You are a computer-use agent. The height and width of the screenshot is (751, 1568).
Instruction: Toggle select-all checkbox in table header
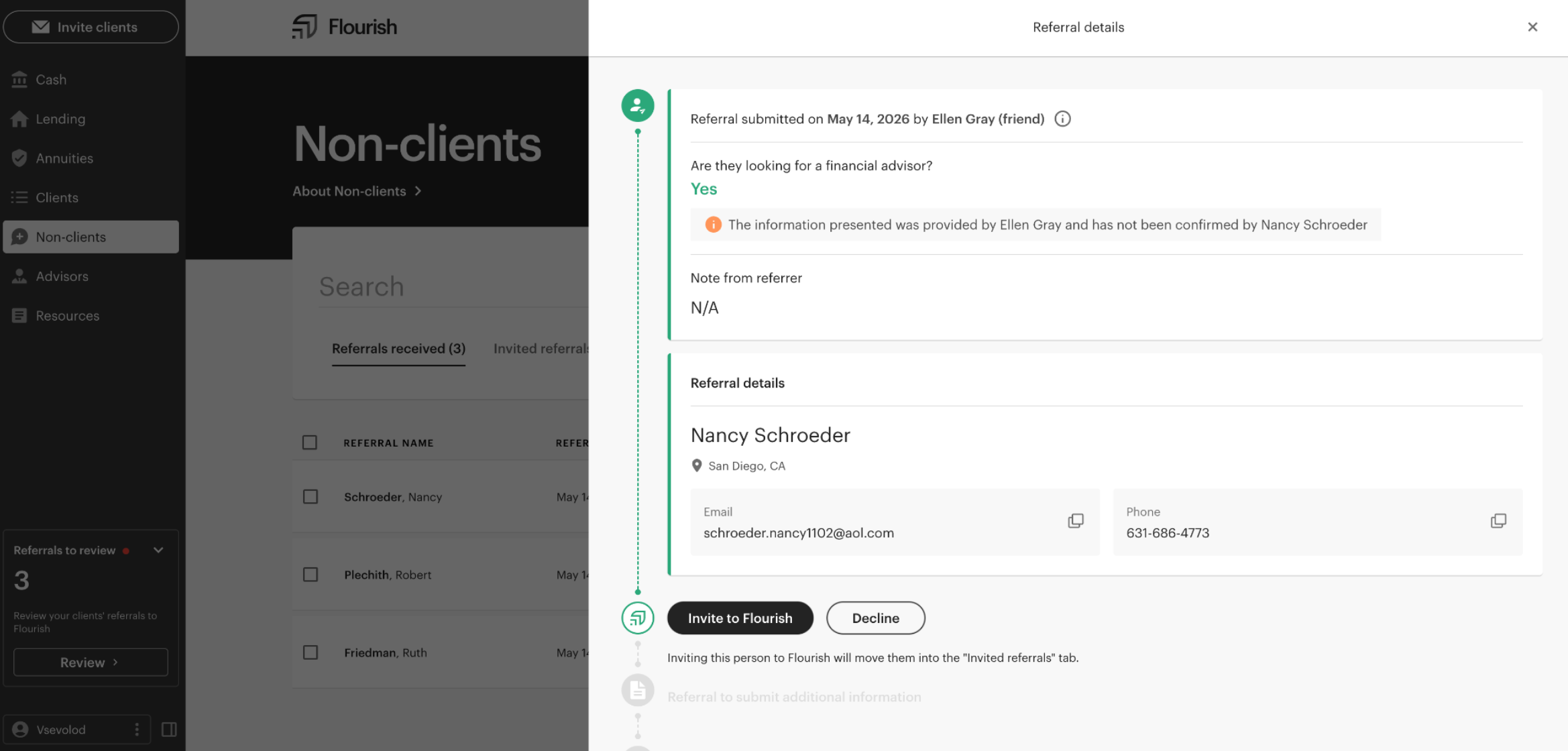point(310,443)
